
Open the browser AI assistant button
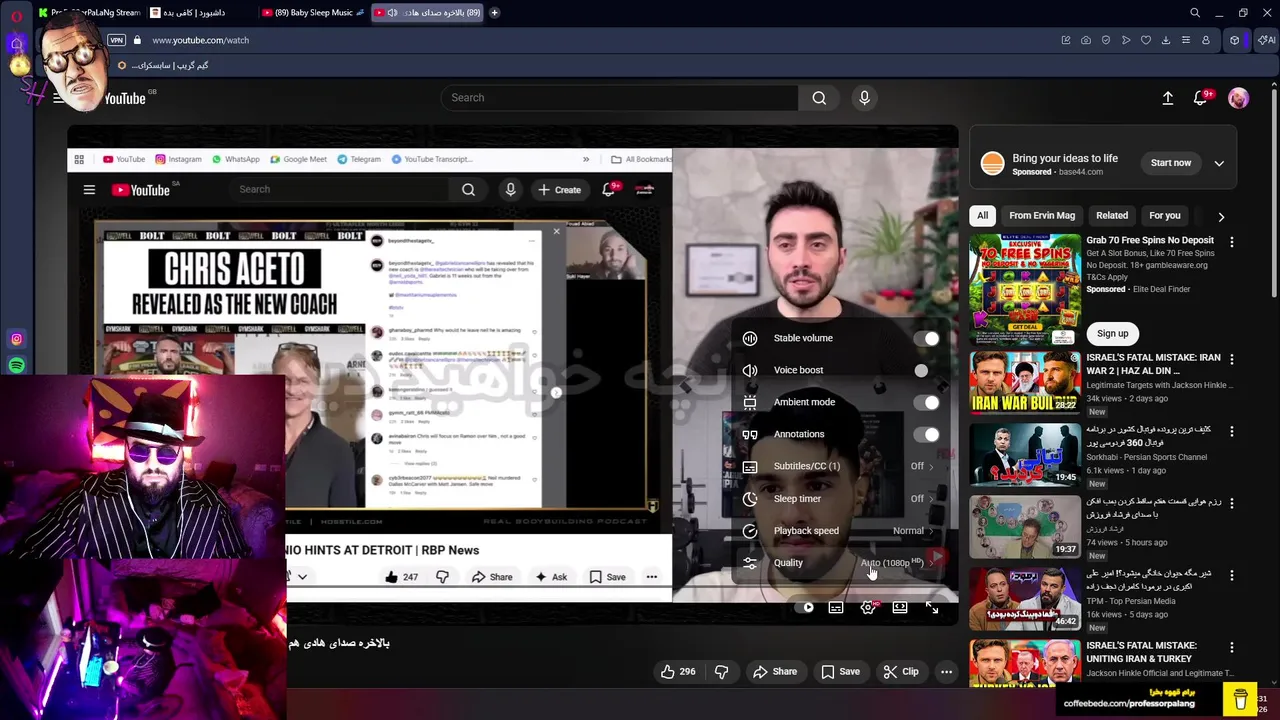1266,40
